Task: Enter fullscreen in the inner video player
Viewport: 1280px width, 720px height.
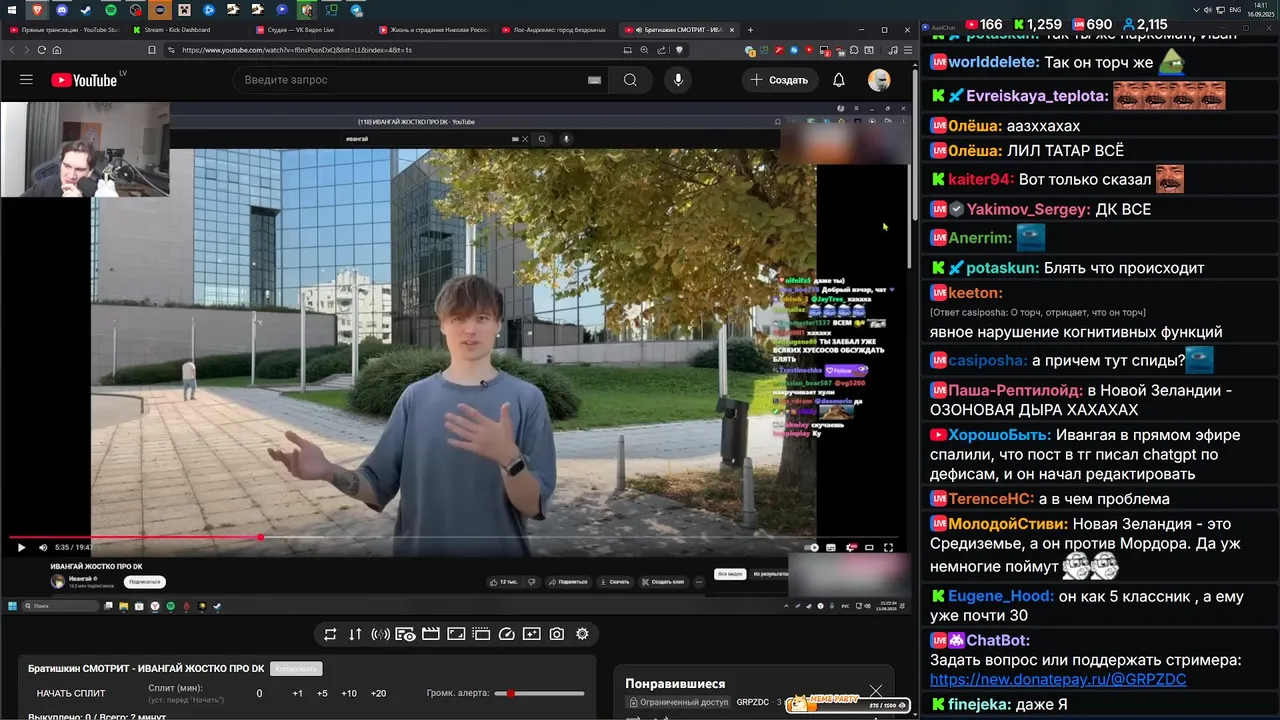Action: click(x=888, y=547)
